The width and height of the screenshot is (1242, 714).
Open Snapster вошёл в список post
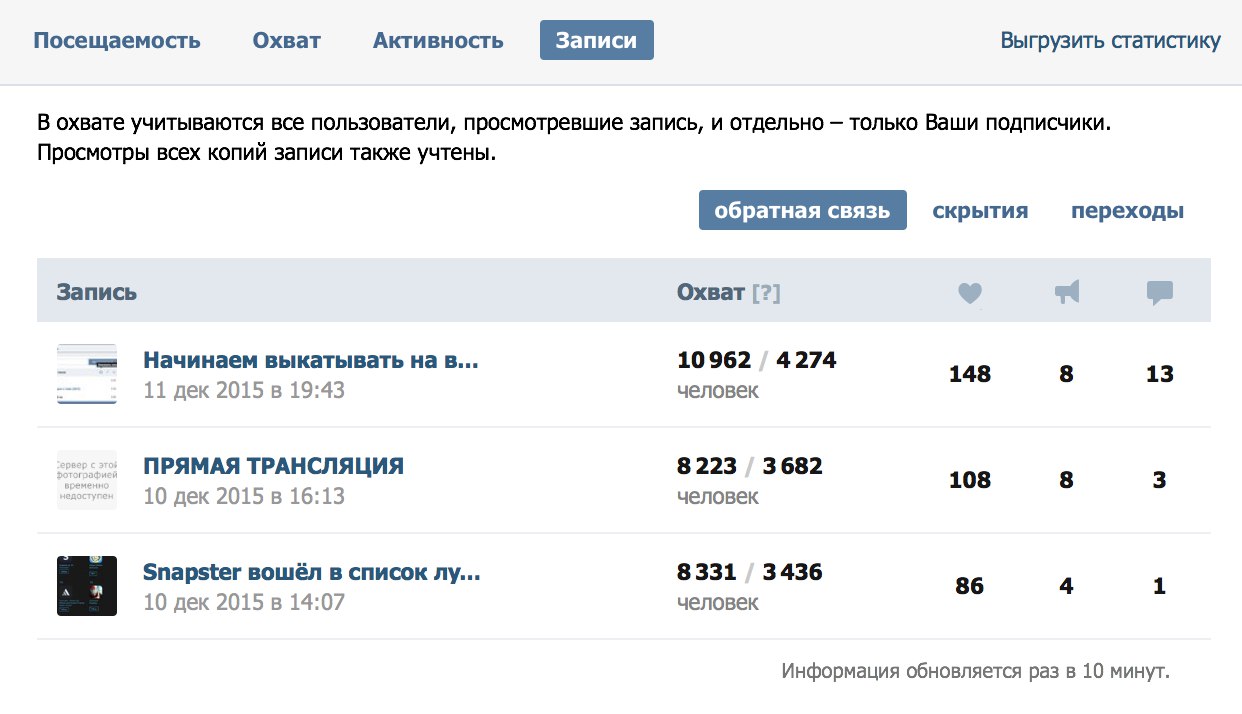[312, 572]
